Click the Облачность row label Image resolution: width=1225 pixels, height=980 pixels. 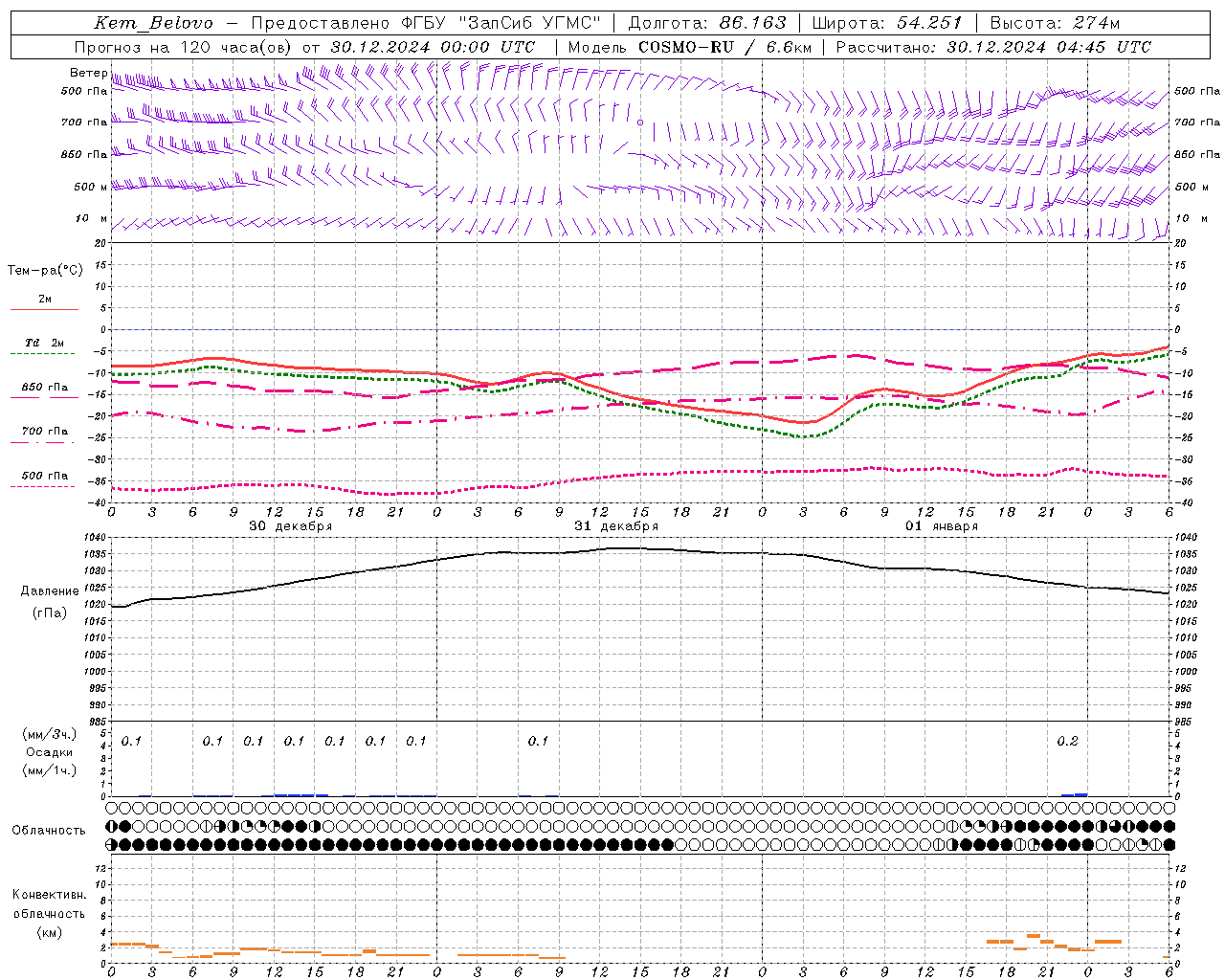49,830
